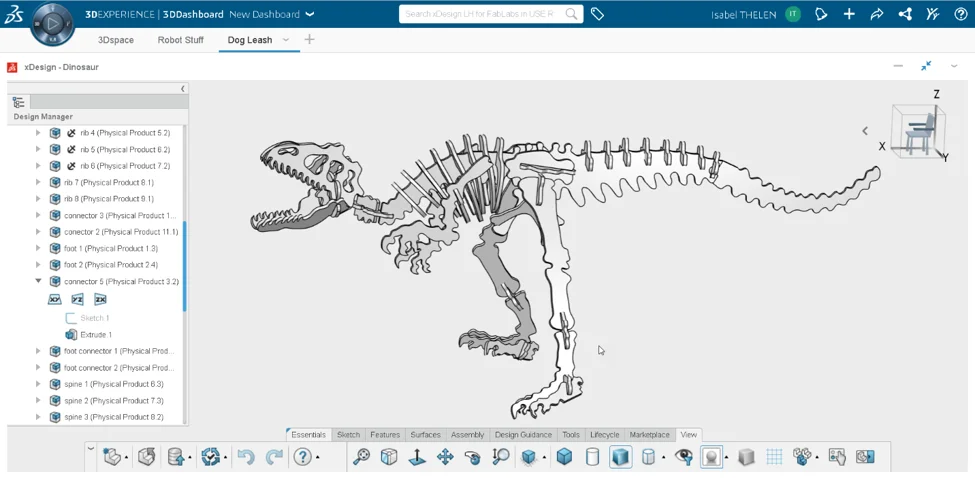Click the Undo arrow in the toolbar
The image size is (975, 478).
coord(246,457)
